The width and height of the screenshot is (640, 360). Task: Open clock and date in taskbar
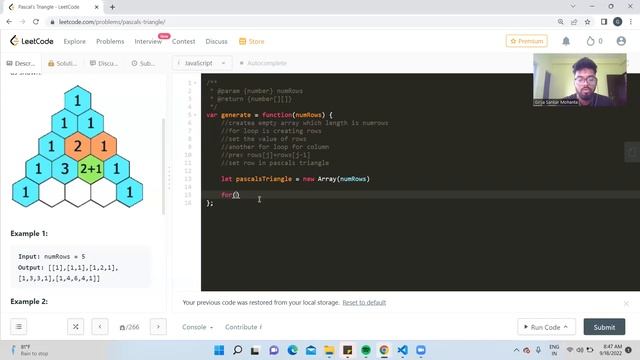click(x=610, y=350)
